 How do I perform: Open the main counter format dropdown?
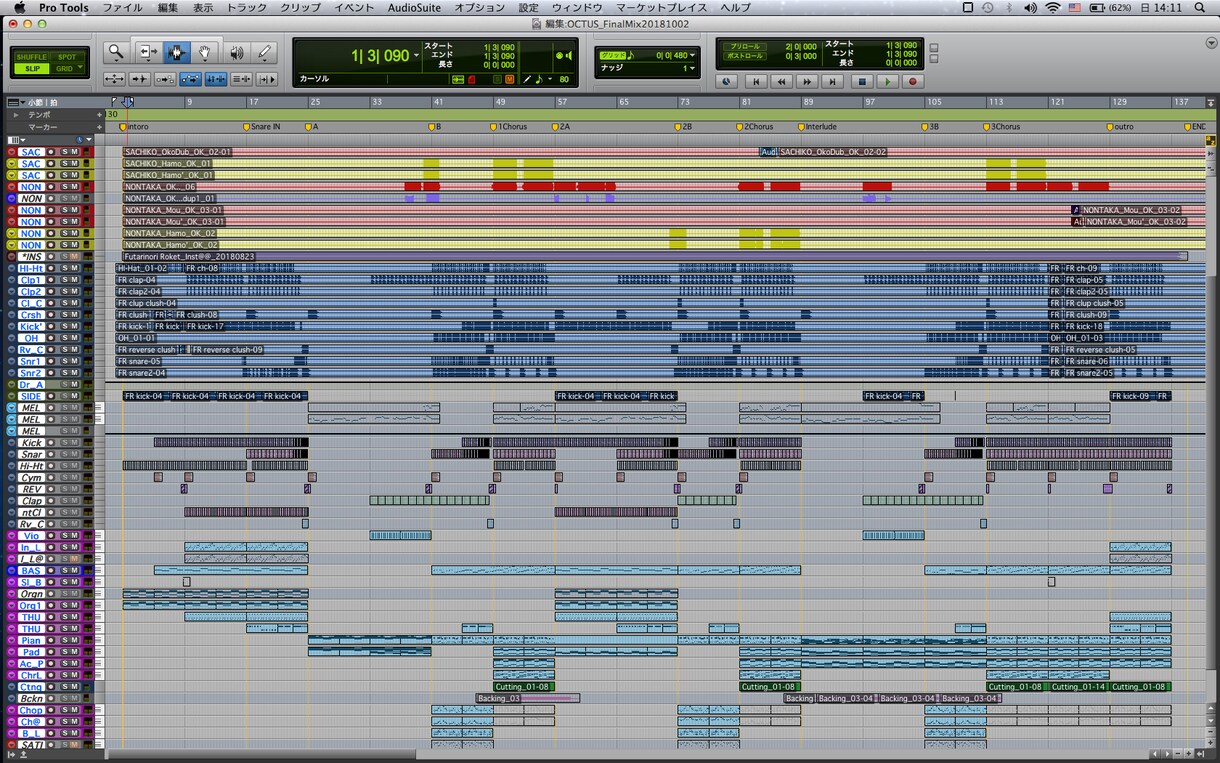coord(417,56)
